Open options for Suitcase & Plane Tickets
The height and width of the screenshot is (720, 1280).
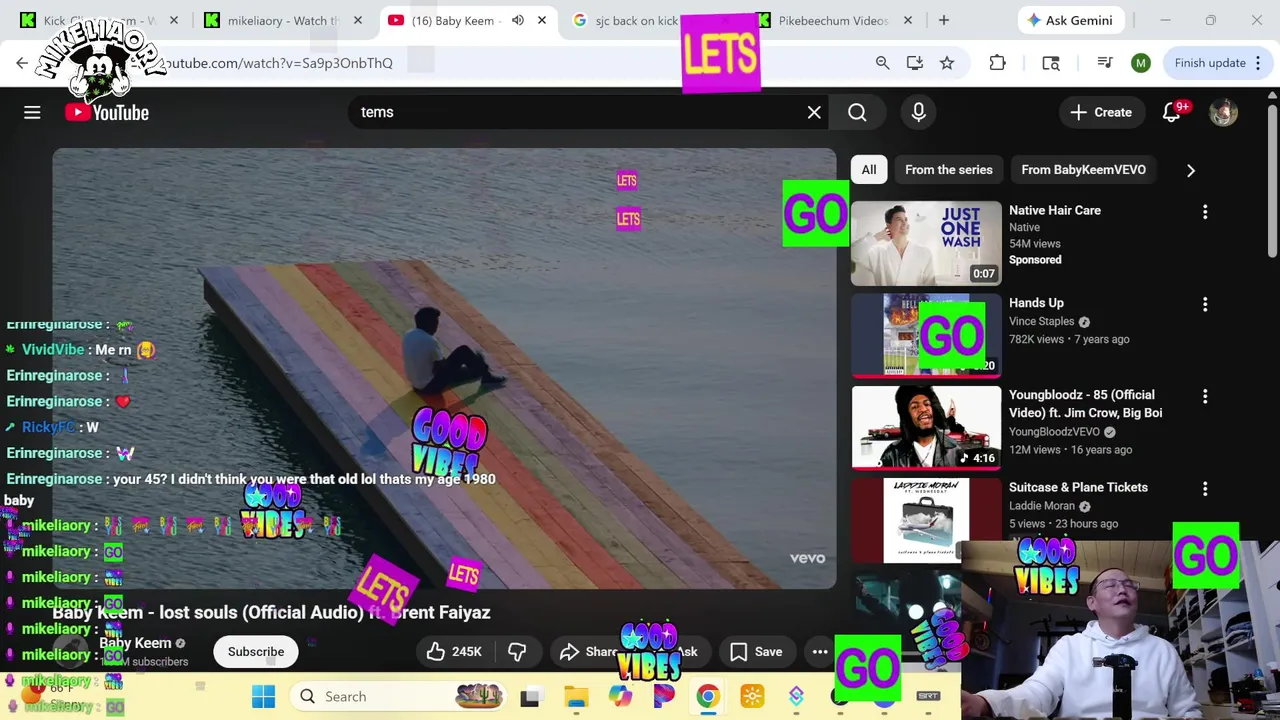click(1205, 488)
